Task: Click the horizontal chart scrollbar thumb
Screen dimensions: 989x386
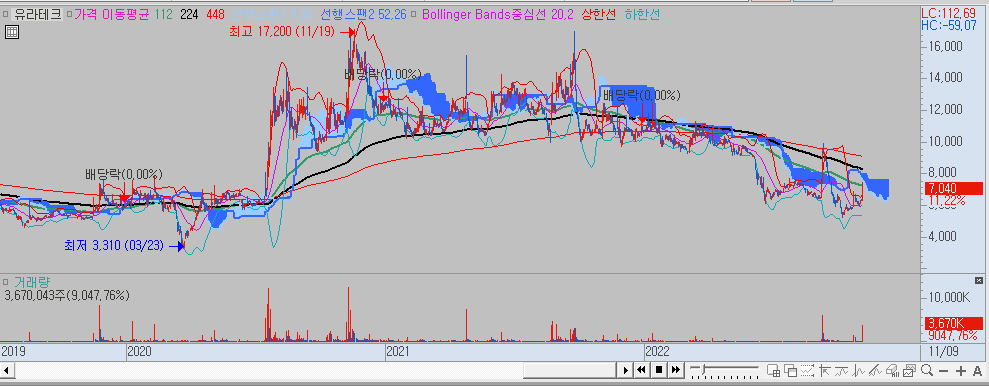Action: tap(569, 370)
